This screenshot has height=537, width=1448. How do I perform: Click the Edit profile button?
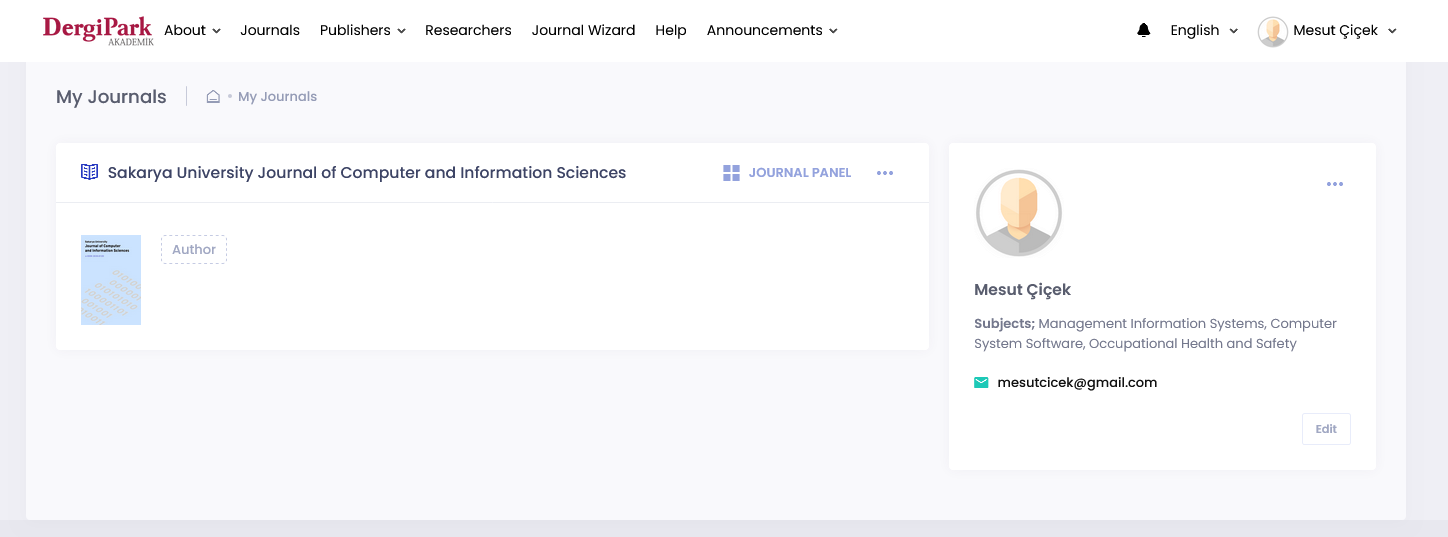click(1326, 429)
